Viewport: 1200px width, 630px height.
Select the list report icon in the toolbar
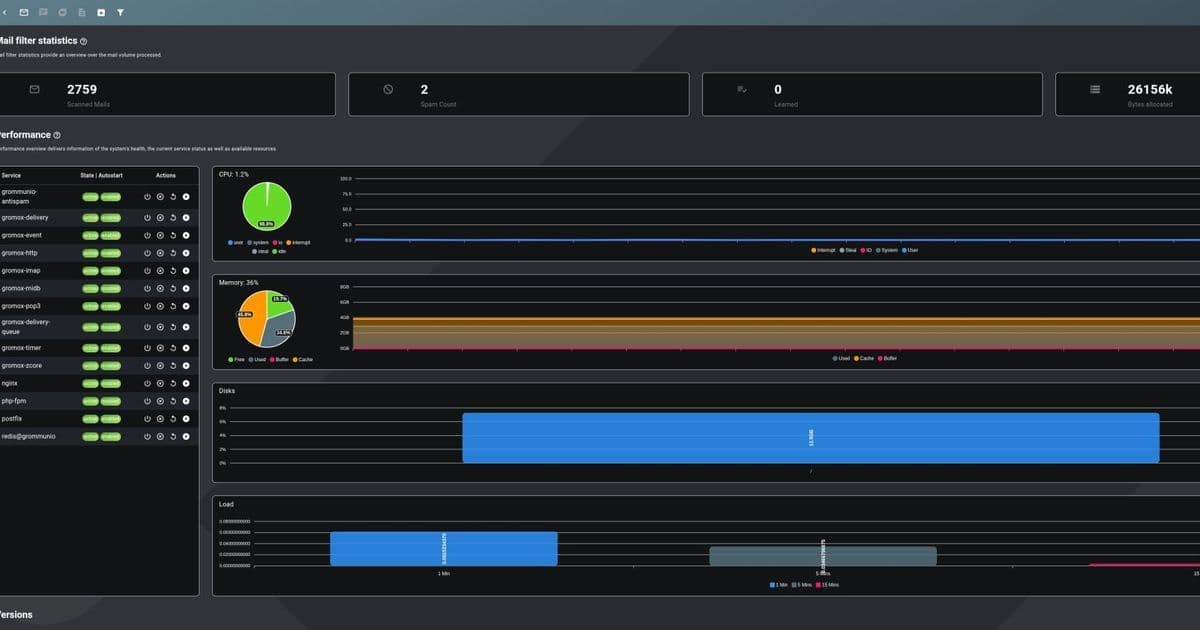click(x=82, y=13)
